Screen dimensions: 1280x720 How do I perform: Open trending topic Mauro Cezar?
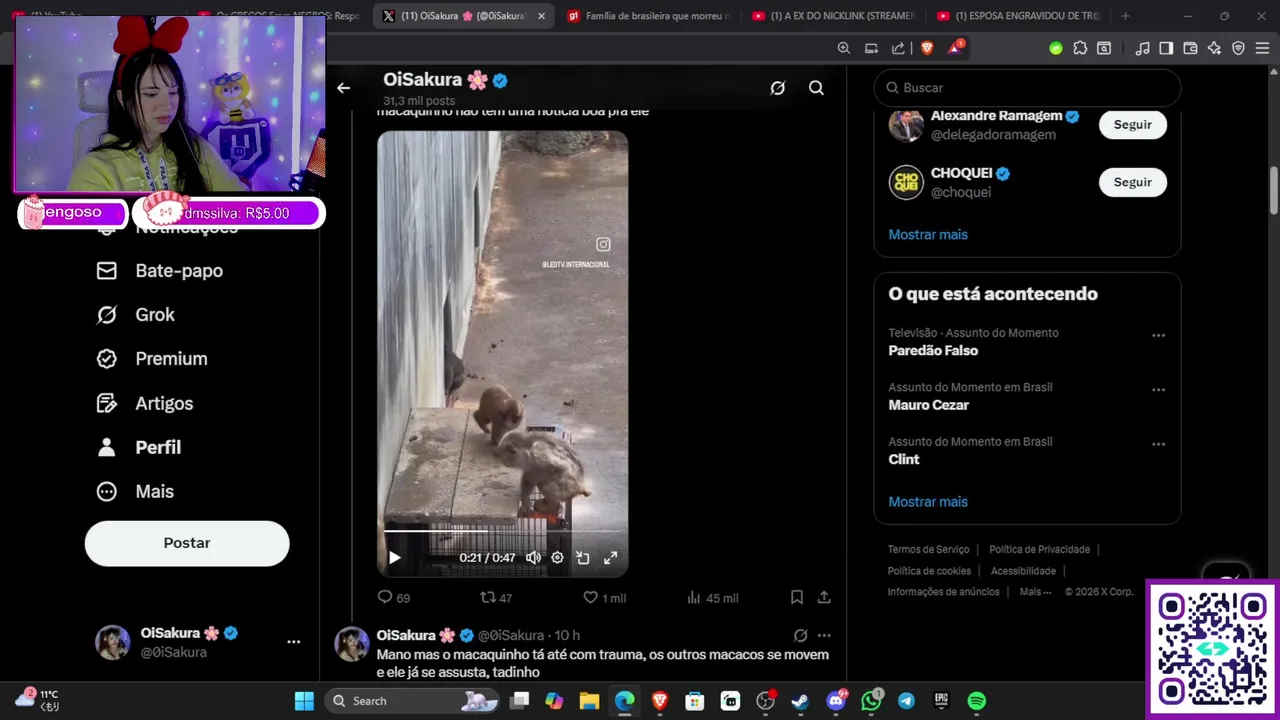tap(928, 405)
